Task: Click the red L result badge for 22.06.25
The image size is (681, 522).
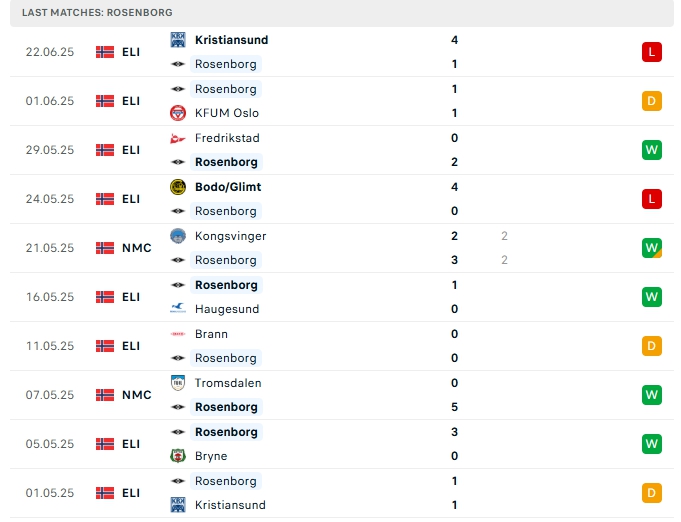Action: tap(652, 52)
